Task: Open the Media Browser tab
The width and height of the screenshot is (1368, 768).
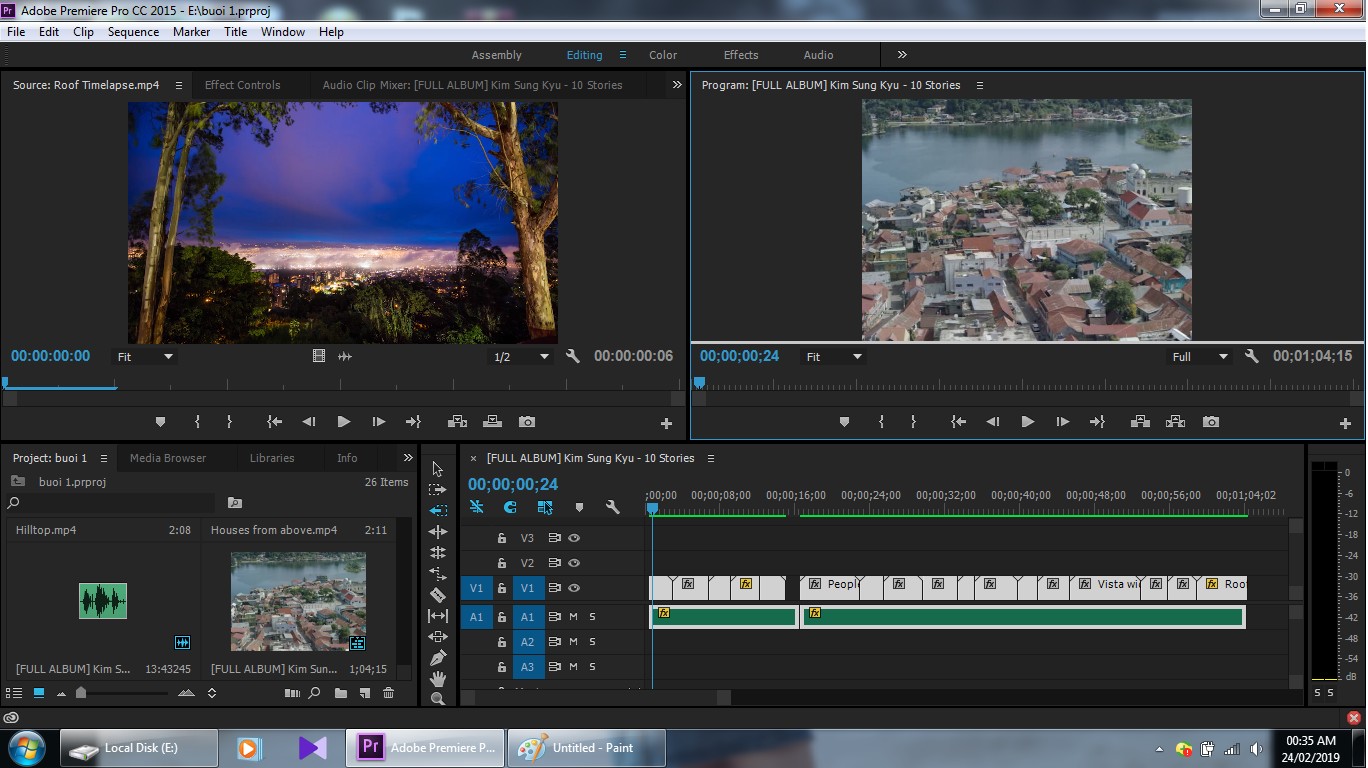Action: coord(168,458)
